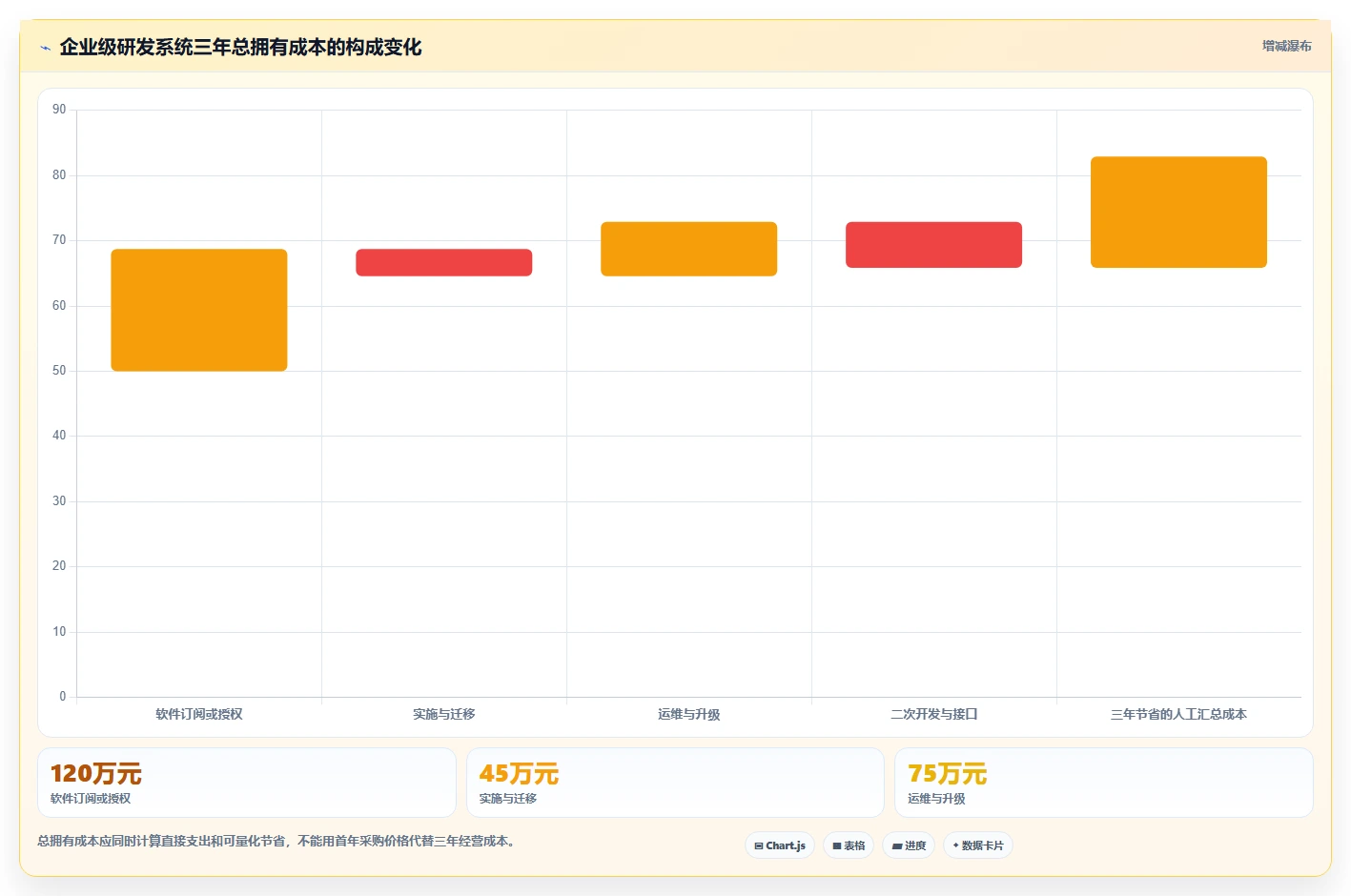Click the orange 运维与升级 bar

[689, 249]
